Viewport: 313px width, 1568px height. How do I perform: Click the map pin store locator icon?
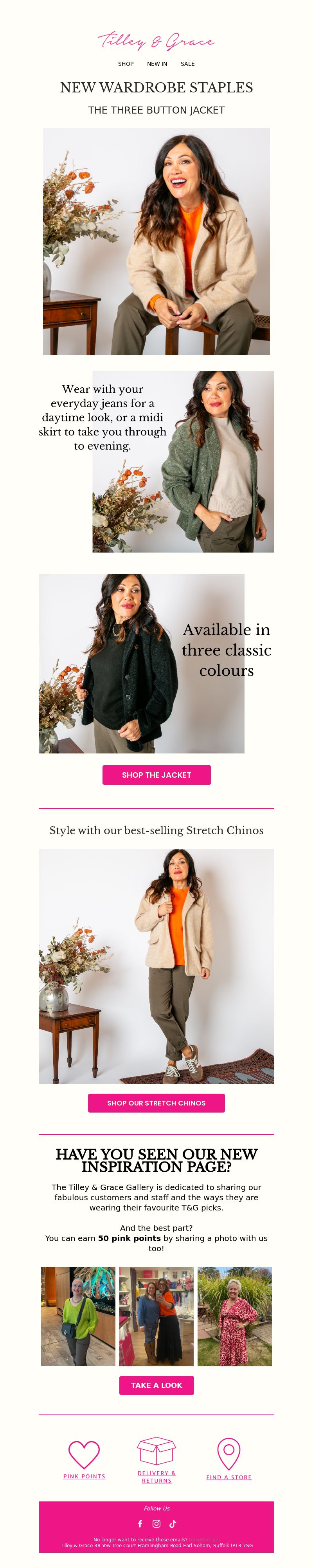(228, 1454)
